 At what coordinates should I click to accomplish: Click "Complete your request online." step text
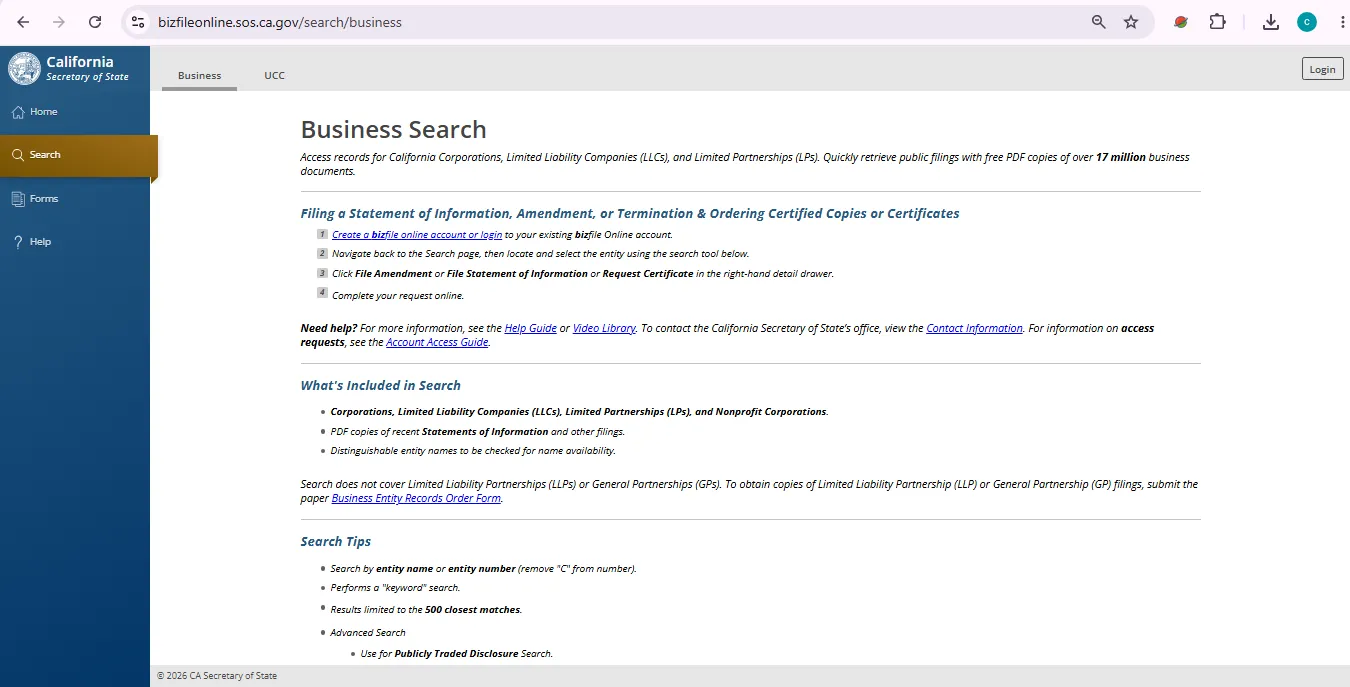[x=398, y=295]
